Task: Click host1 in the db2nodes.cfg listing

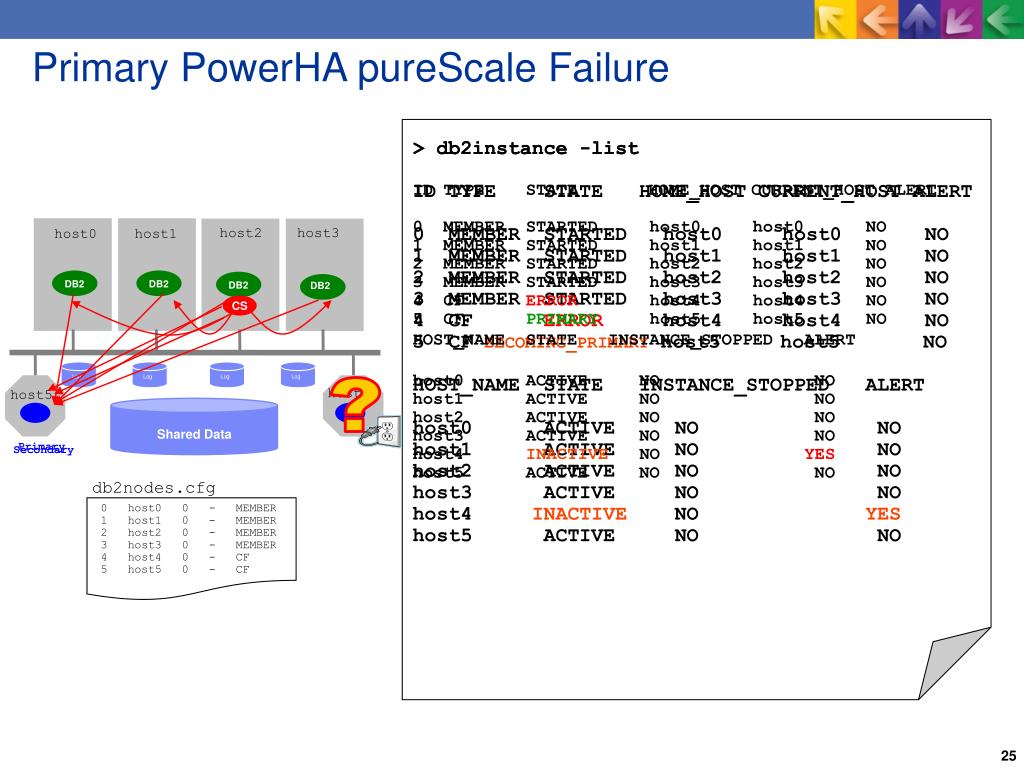Action: coord(144,520)
